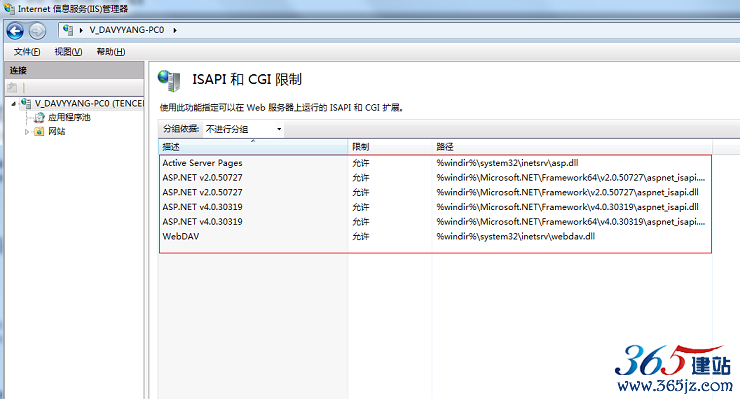Open breadcrumb arrow after V_DAVYYANG-PC0
This screenshot has width=740, height=399.
(x=175, y=30)
